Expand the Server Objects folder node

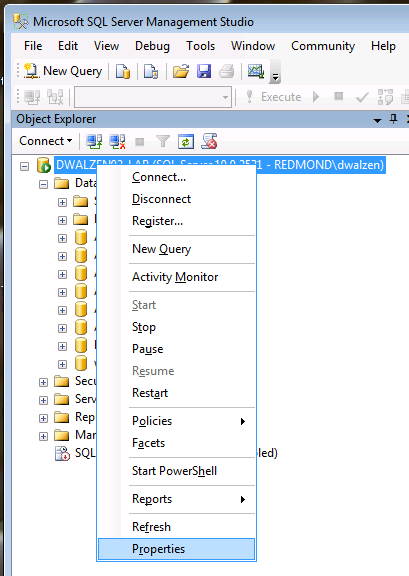[x=43, y=400]
